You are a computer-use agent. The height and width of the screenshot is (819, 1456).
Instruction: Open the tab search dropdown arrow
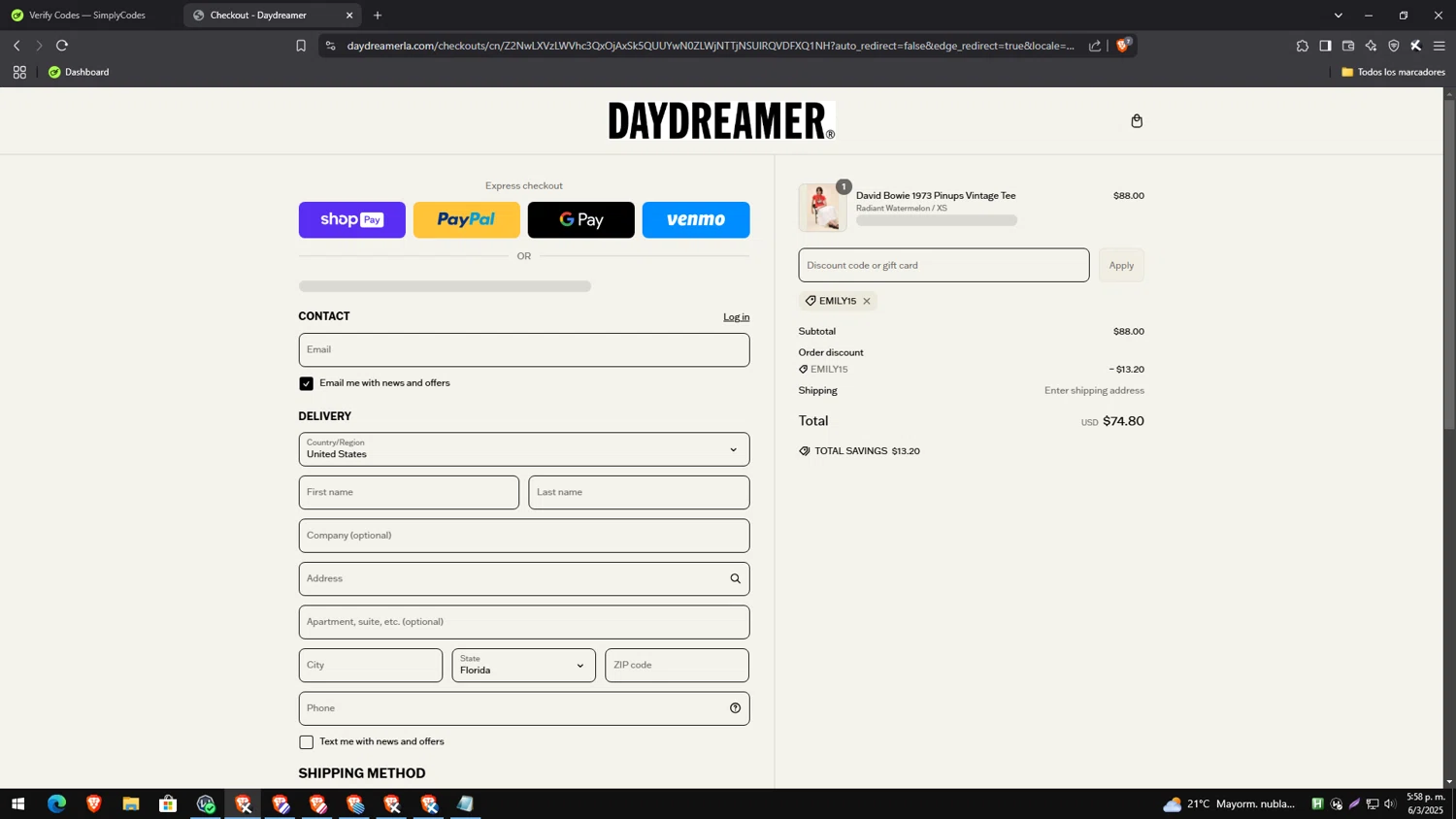[x=1338, y=16]
